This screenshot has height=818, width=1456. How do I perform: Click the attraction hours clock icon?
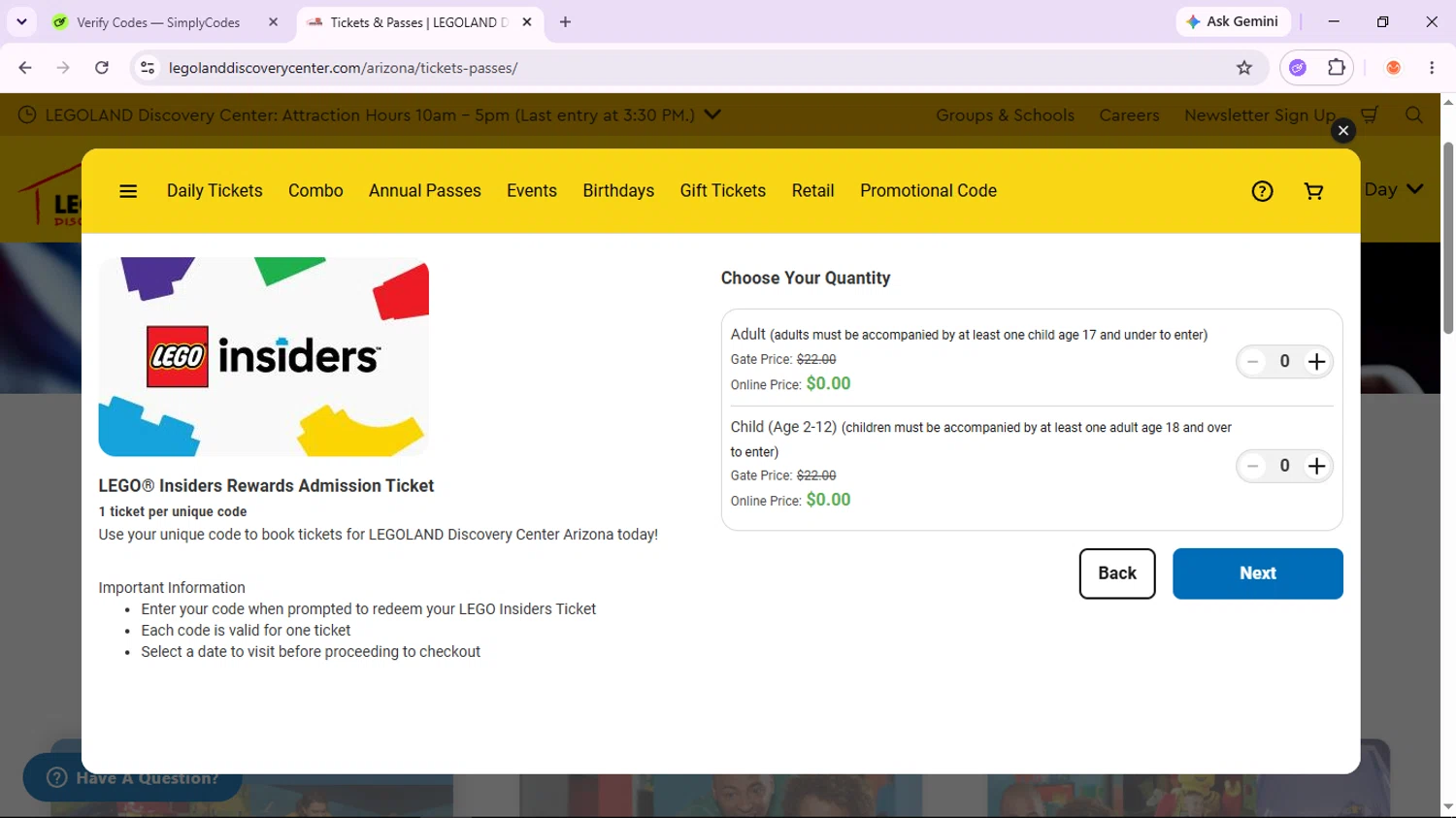[x=27, y=115]
